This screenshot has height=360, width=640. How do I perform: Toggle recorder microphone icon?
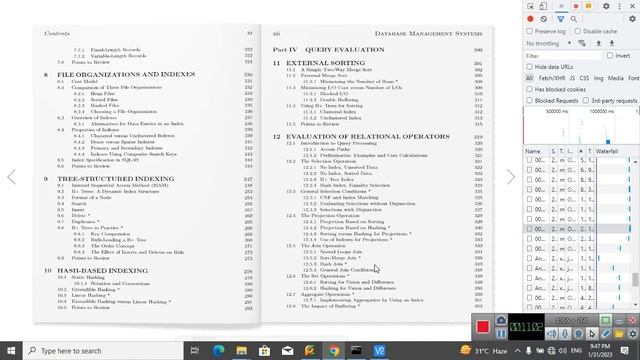(x=565, y=333)
